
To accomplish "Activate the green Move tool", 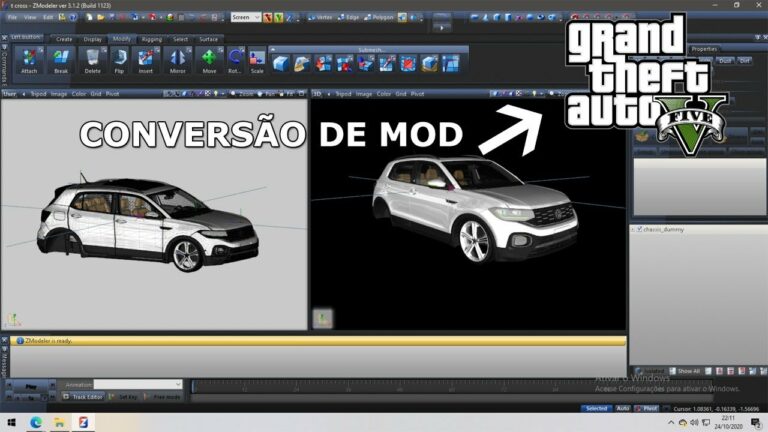I will click(209, 61).
